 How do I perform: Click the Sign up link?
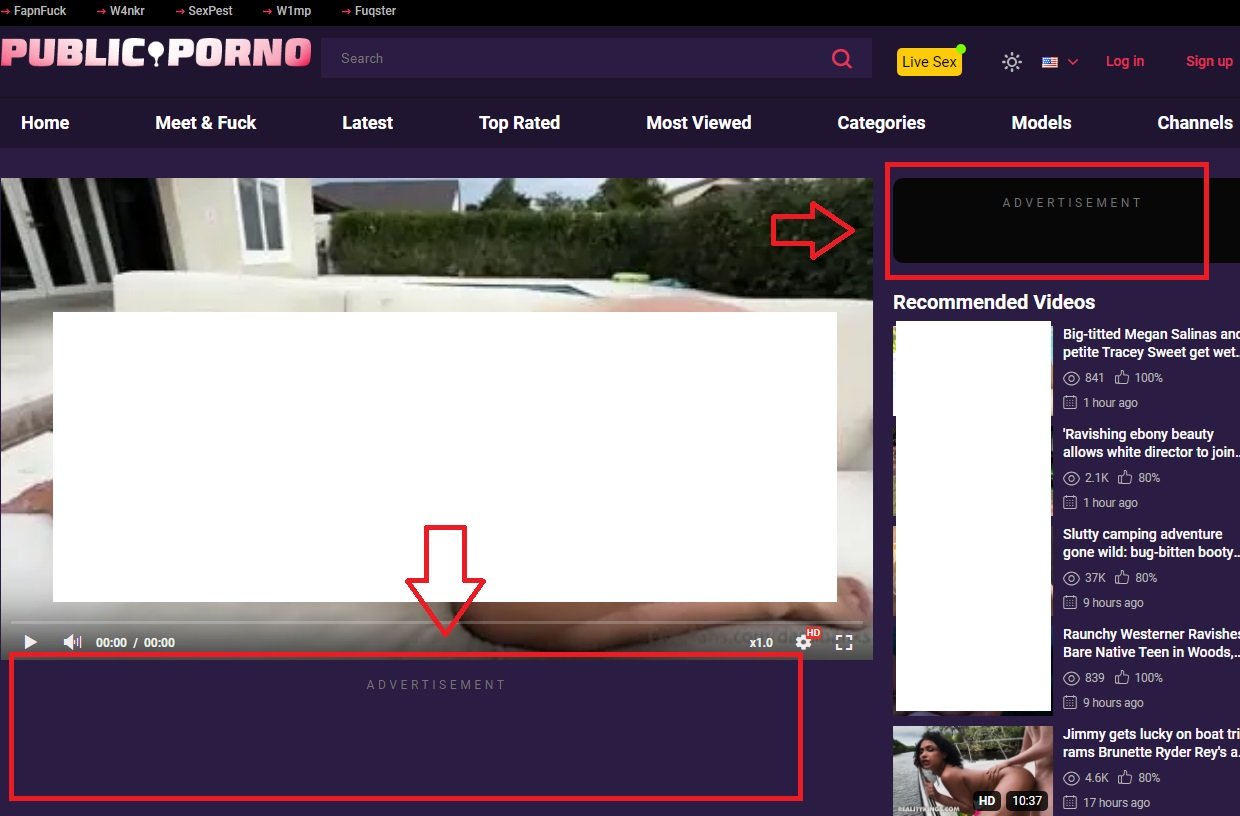click(1209, 61)
